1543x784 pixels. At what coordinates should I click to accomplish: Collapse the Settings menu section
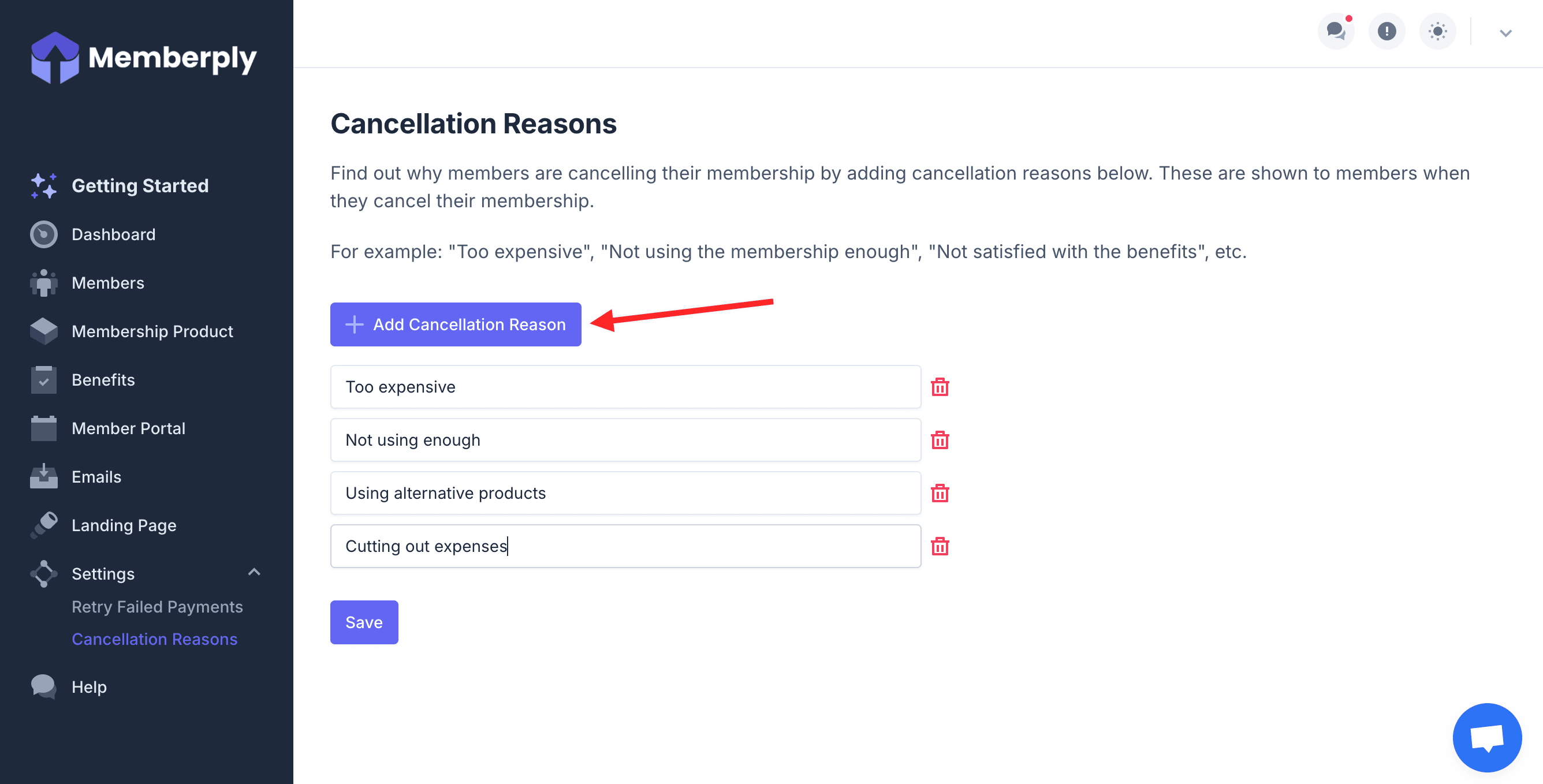254,573
